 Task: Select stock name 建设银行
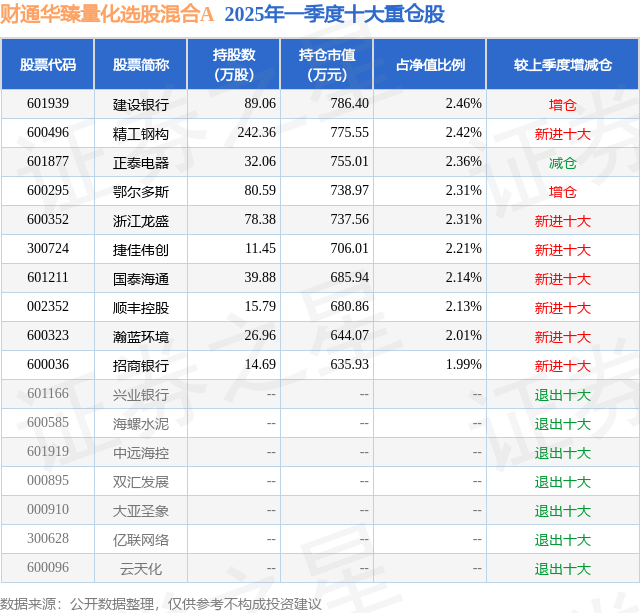coord(141,104)
